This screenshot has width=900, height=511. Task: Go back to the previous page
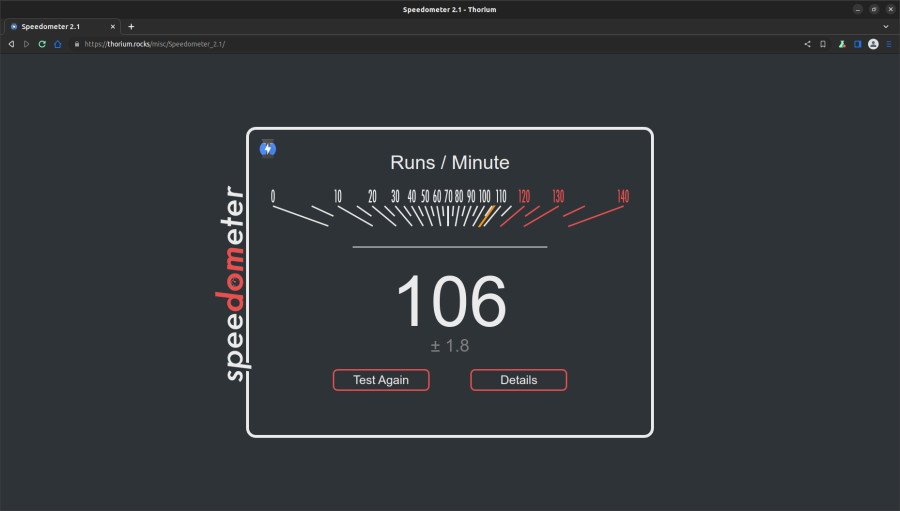11,44
